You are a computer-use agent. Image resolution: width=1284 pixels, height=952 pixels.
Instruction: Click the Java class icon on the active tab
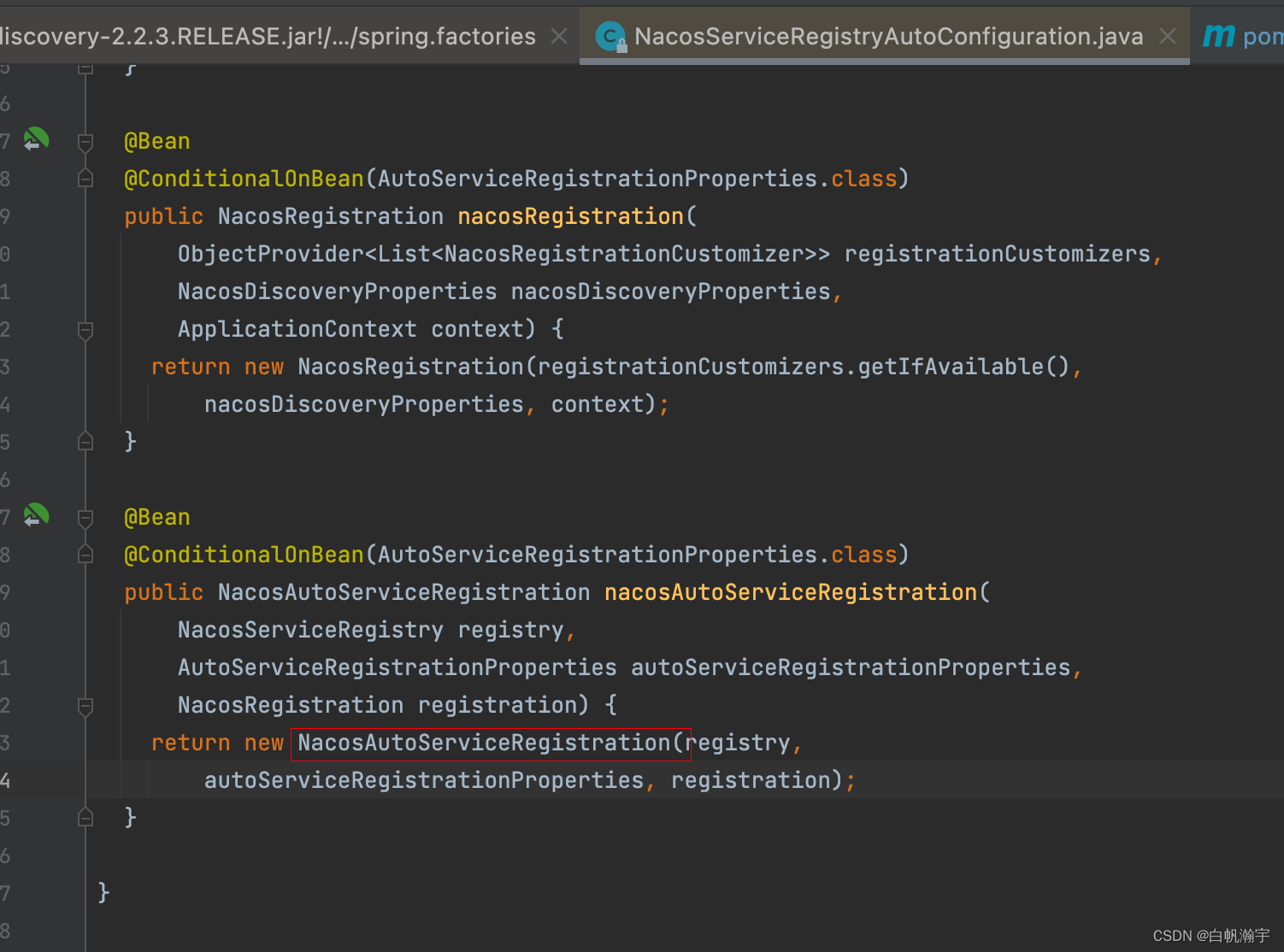point(610,36)
